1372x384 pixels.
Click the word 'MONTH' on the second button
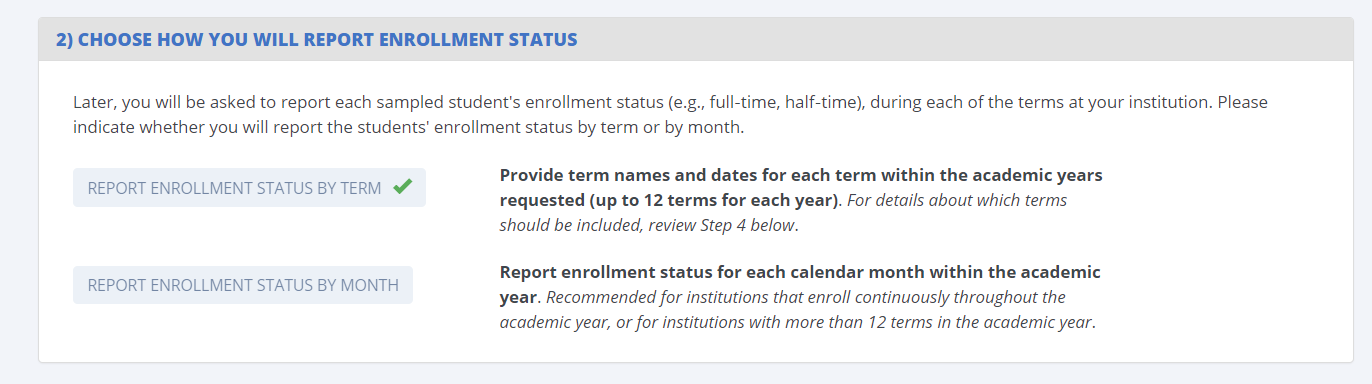(x=370, y=285)
